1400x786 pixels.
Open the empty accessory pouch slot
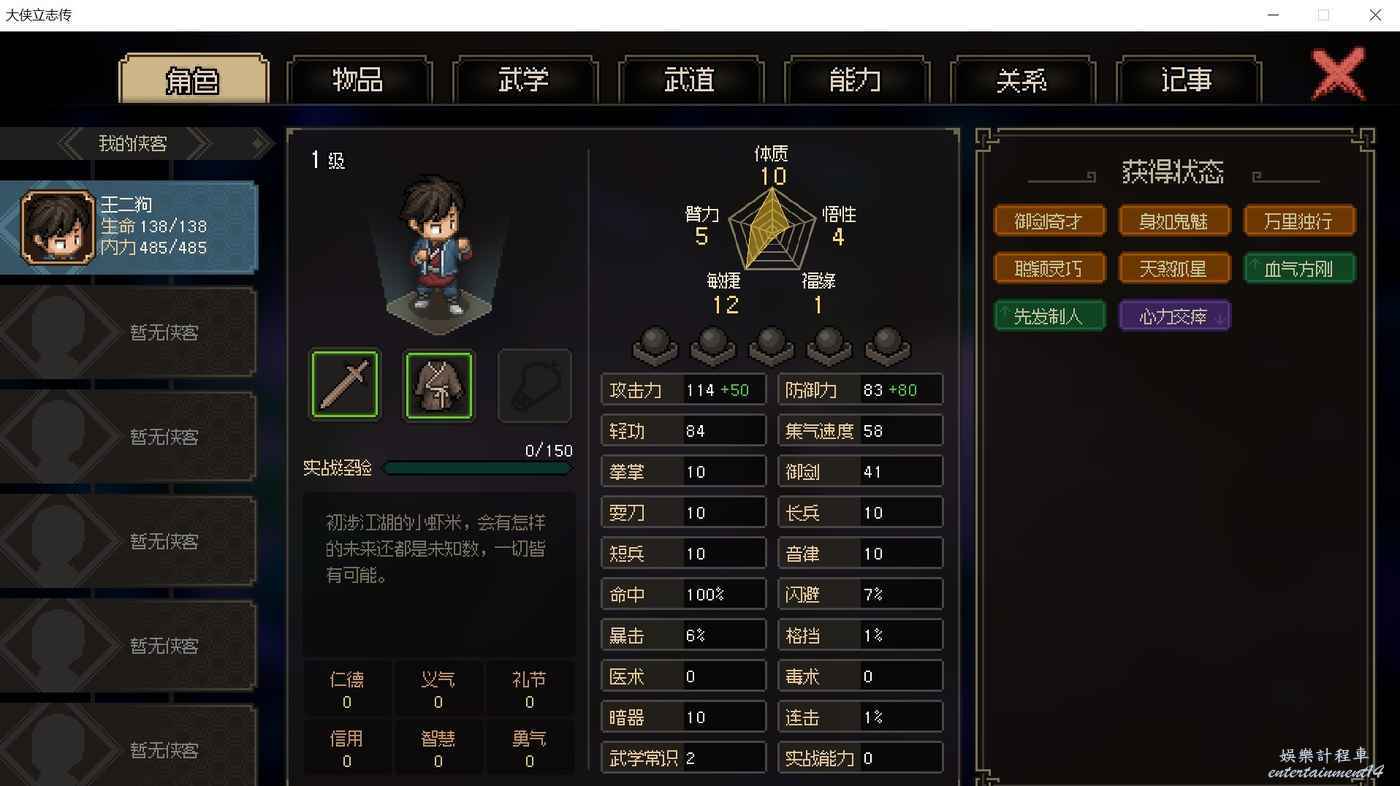534,385
